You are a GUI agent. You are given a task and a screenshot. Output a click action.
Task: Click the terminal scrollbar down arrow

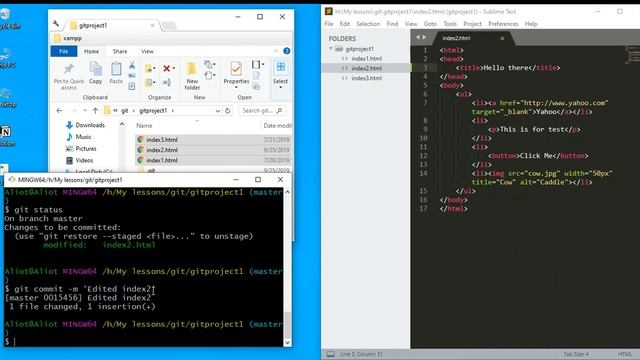(287, 342)
